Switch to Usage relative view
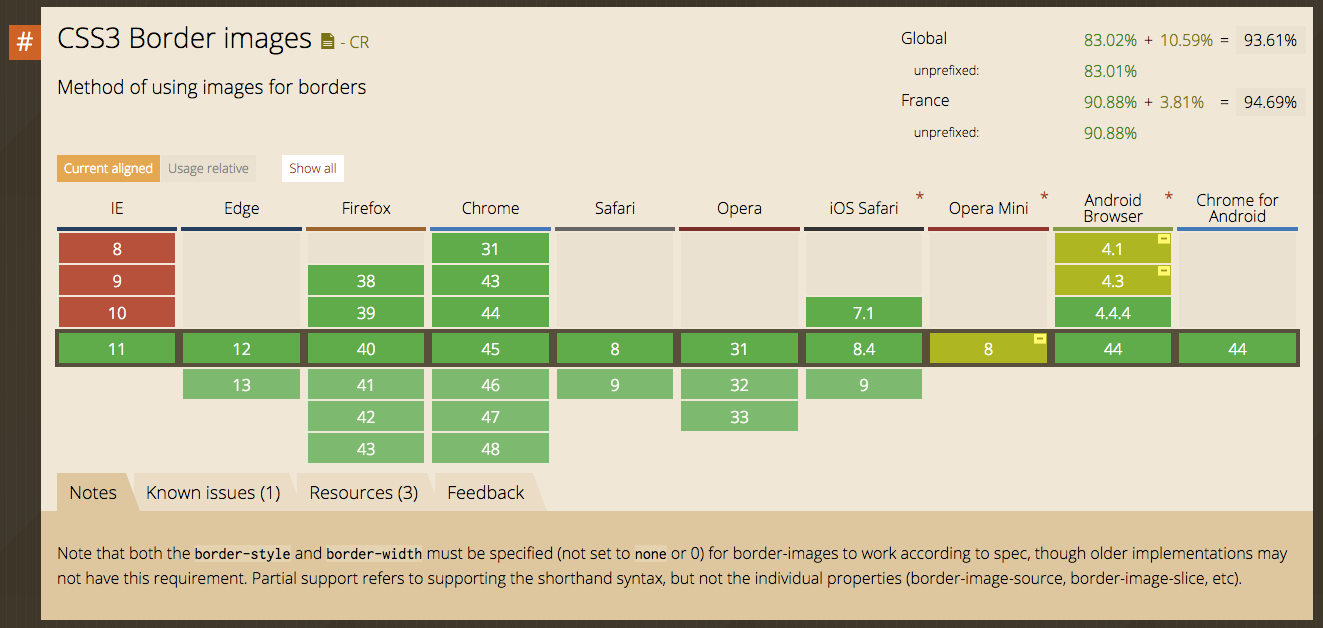This screenshot has height=628, width=1323. point(208,168)
